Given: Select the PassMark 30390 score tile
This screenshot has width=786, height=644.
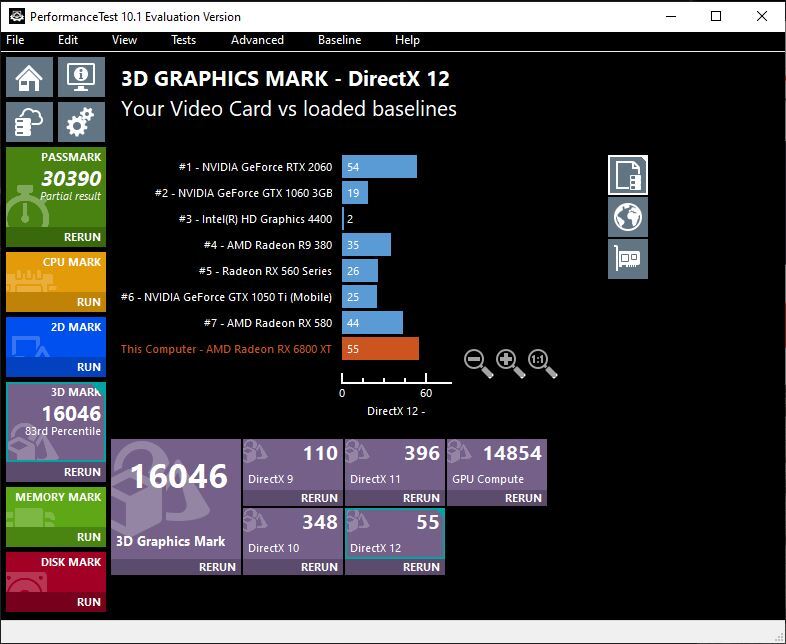Looking at the screenshot, I should pos(56,188).
